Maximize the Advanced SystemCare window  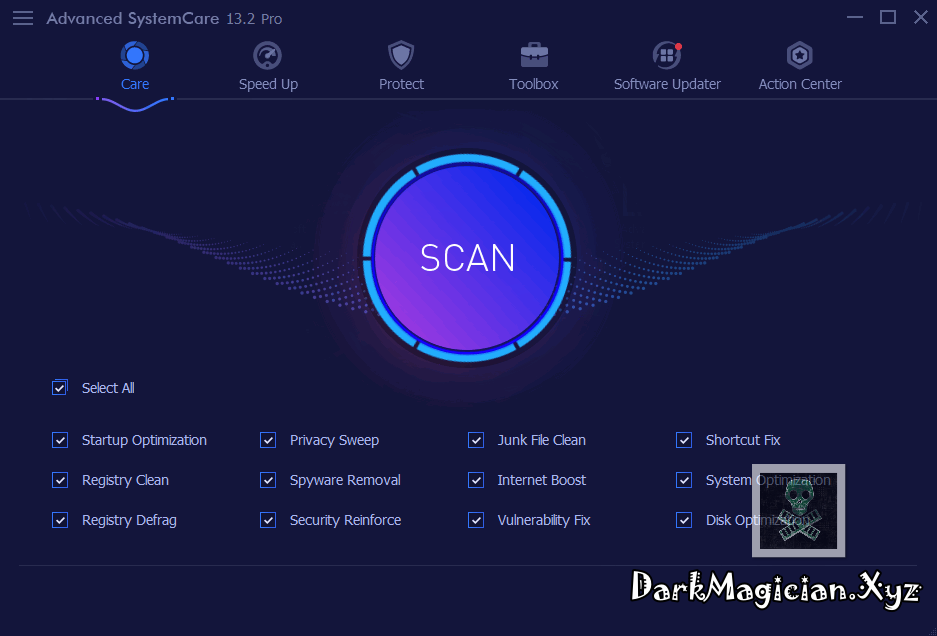(x=888, y=17)
